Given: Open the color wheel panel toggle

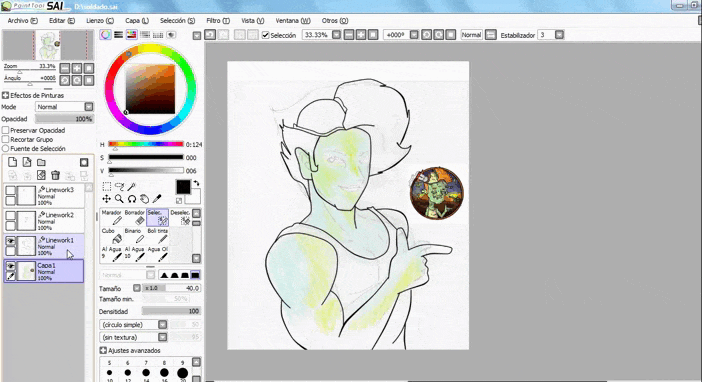Looking at the screenshot, I should [105, 35].
